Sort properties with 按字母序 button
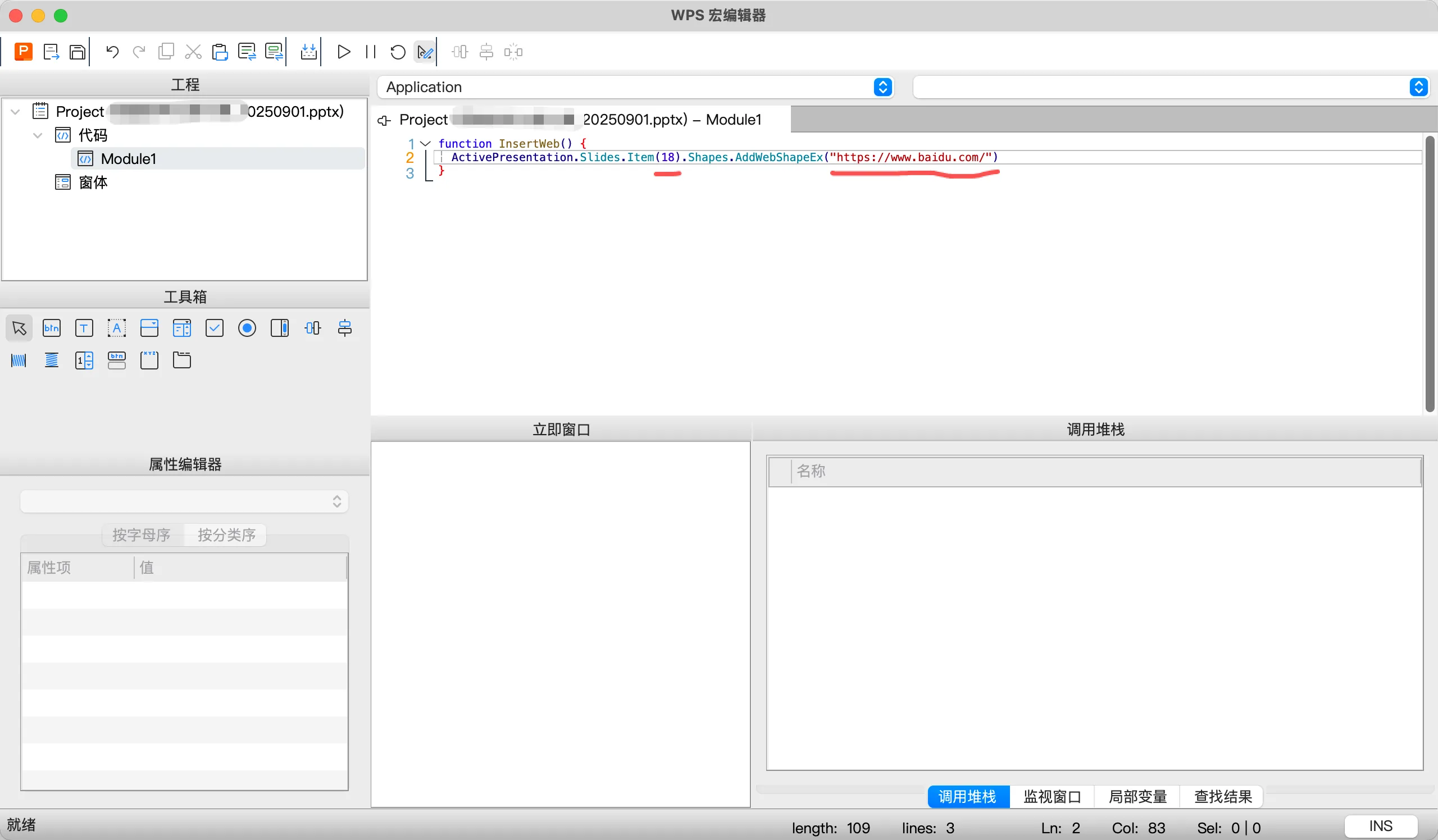Viewport: 1438px width, 840px height. tap(141, 535)
